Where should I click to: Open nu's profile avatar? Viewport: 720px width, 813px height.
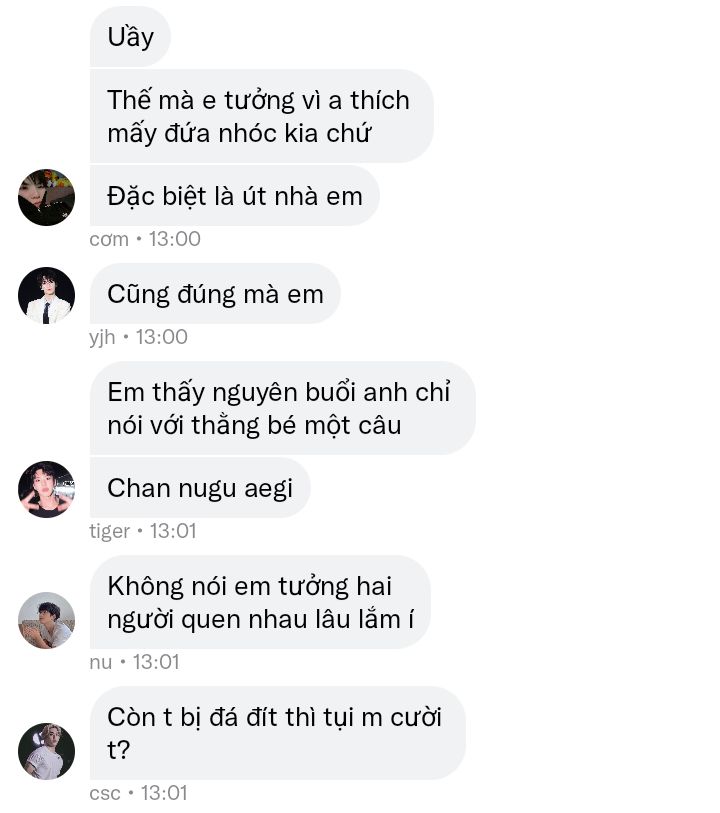coord(47,620)
